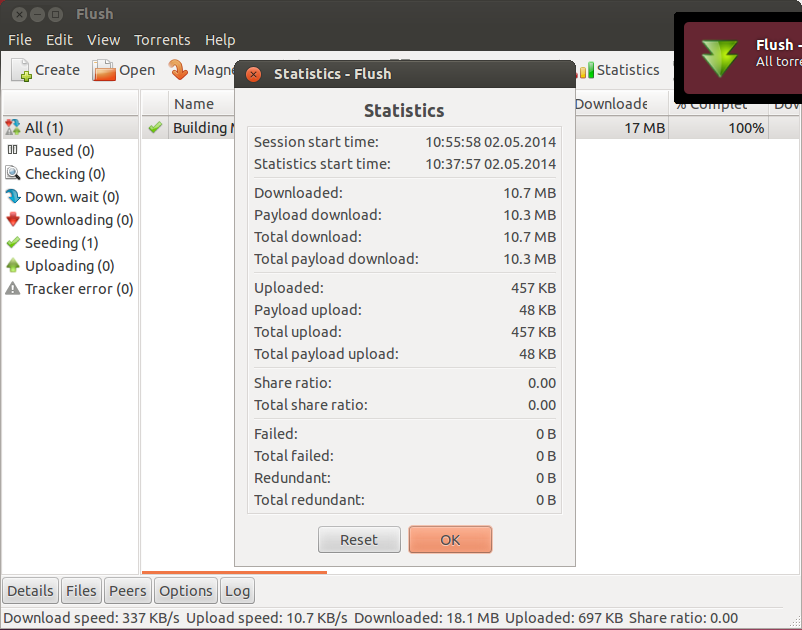The image size is (802, 630).
Task: Click the Magnet link toolbar icon
Action: [x=179, y=70]
